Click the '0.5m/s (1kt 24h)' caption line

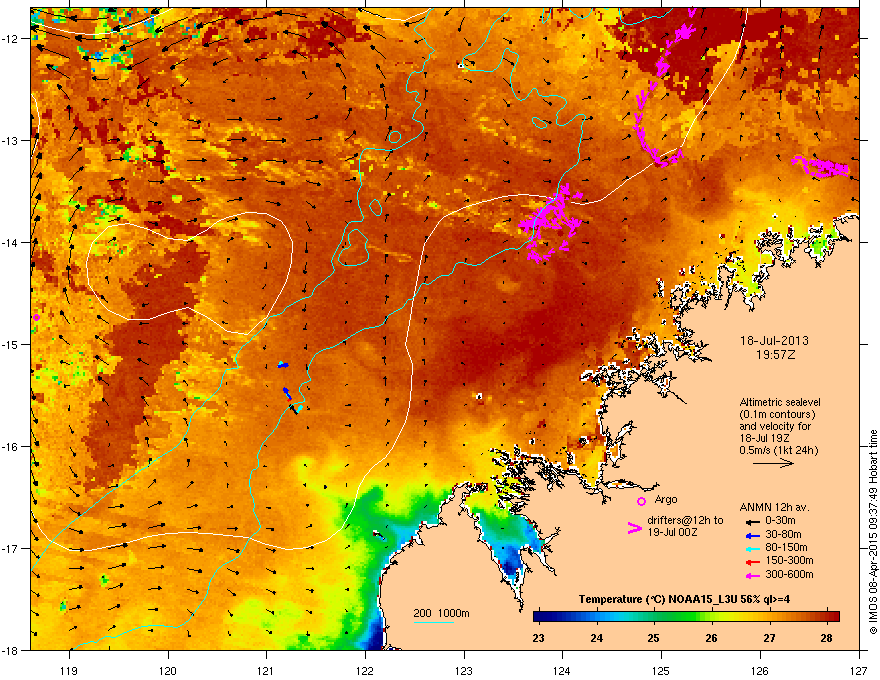(x=779, y=450)
